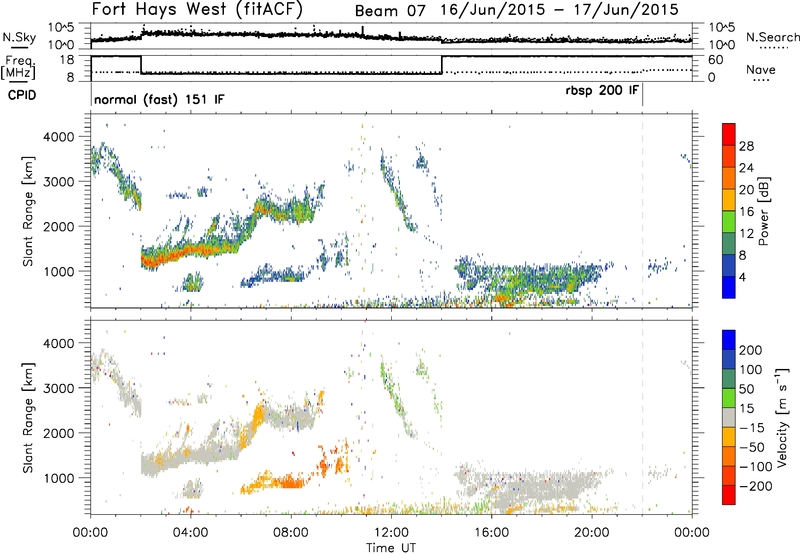Click the 'Freq. [MHz]' axis label

point(18,67)
